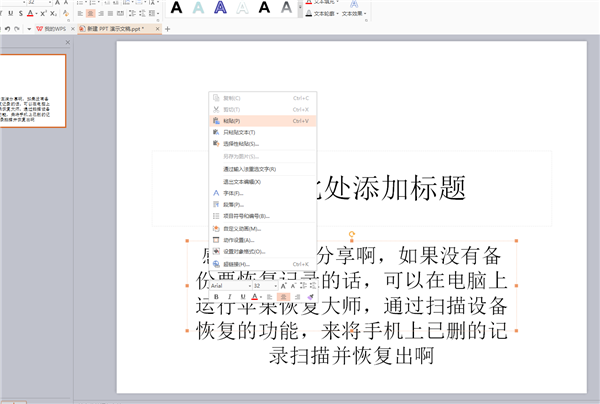
Task: Click Bold in the floating mini toolbar
Action: point(216,297)
